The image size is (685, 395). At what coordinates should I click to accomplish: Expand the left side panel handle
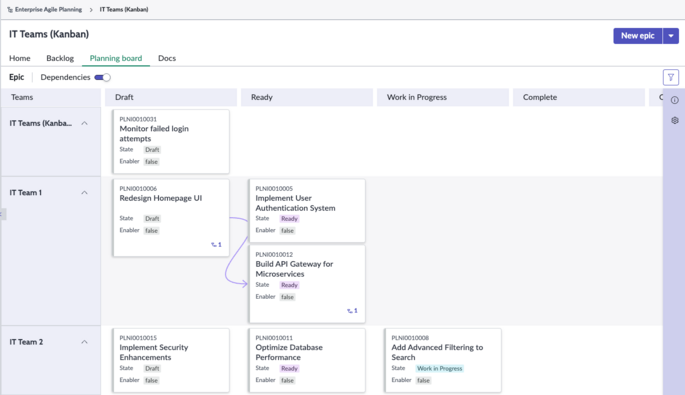[x=3, y=214]
